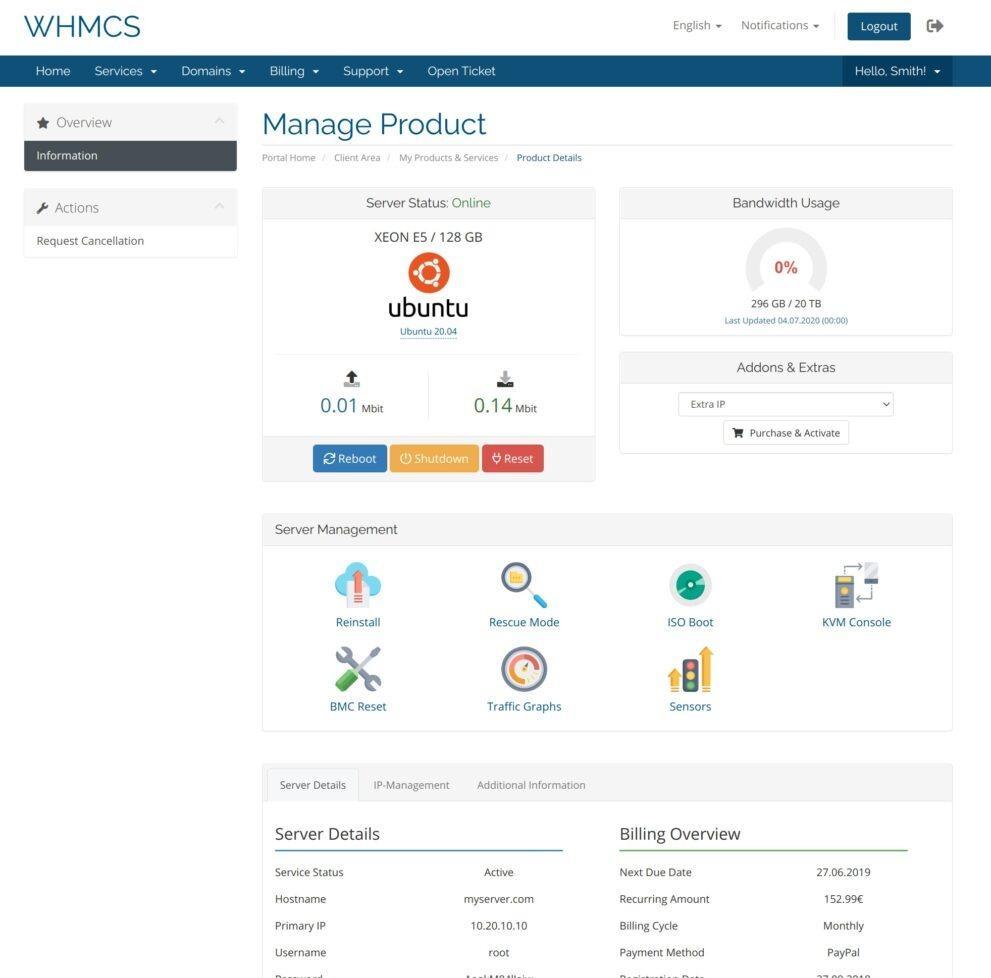The image size is (991, 978).
Task: Select Information in the sidebar
Action: tap(130, 156)
